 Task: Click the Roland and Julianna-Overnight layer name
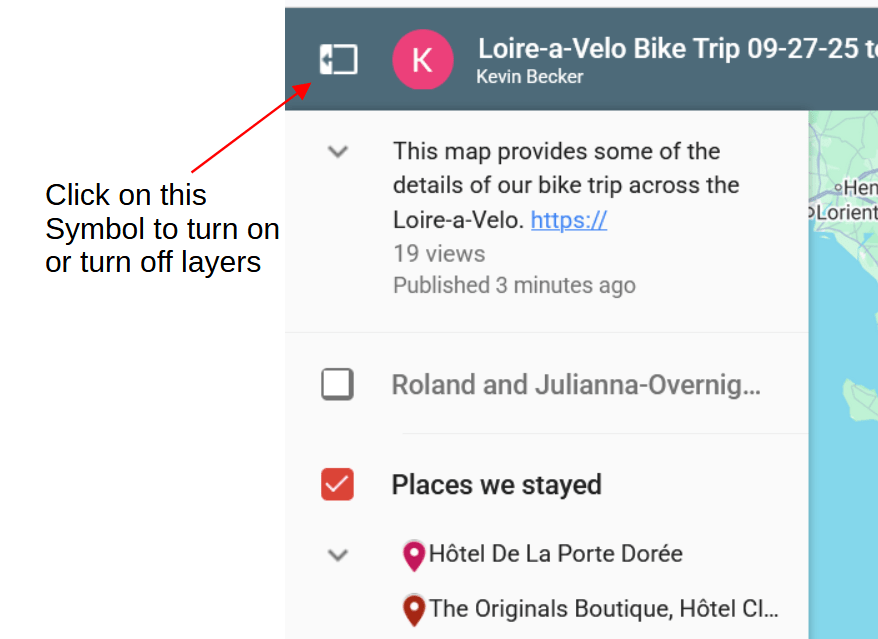(576, 385)
